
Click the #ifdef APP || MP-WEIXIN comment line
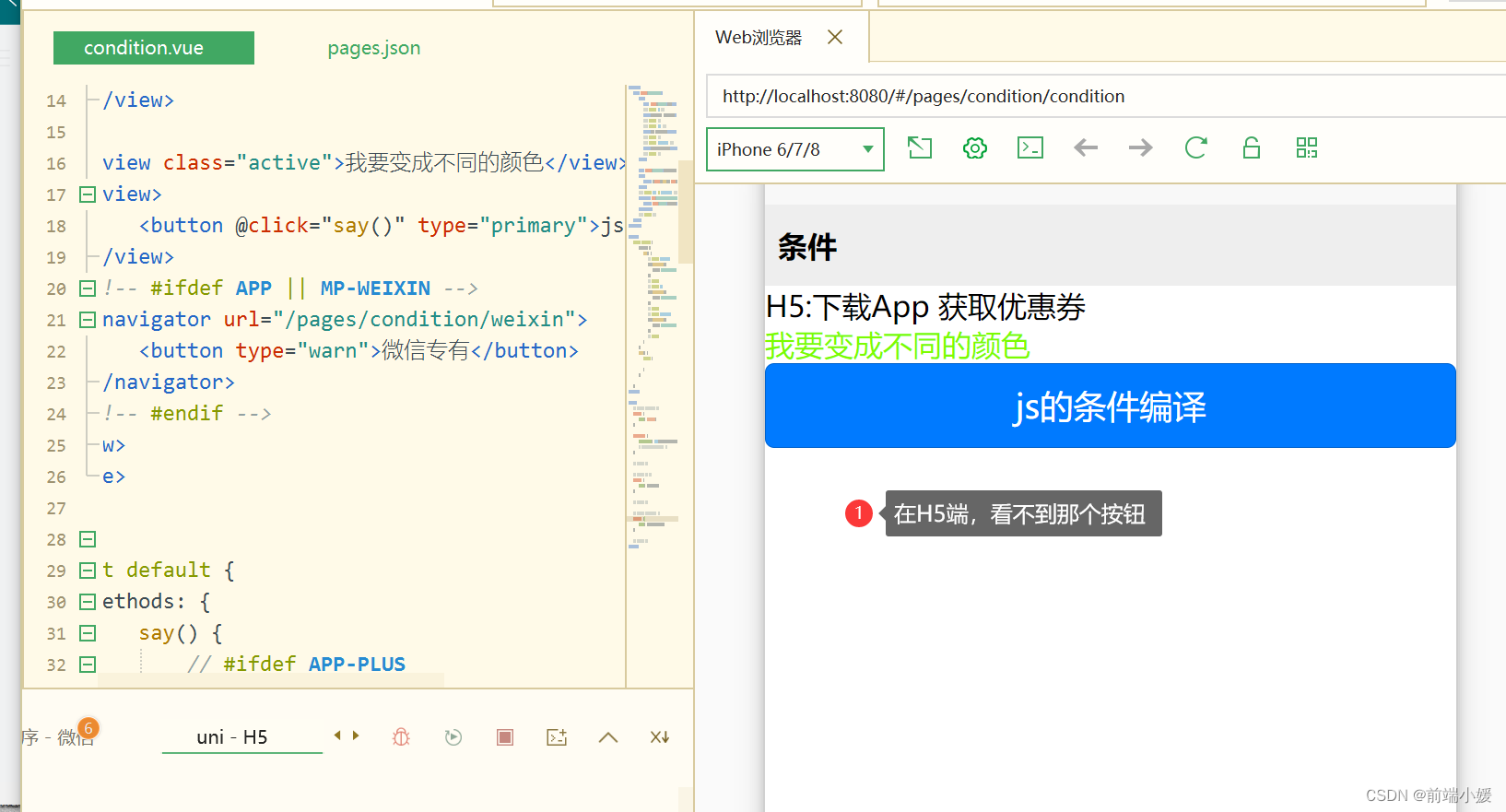[x=290, y=288]
